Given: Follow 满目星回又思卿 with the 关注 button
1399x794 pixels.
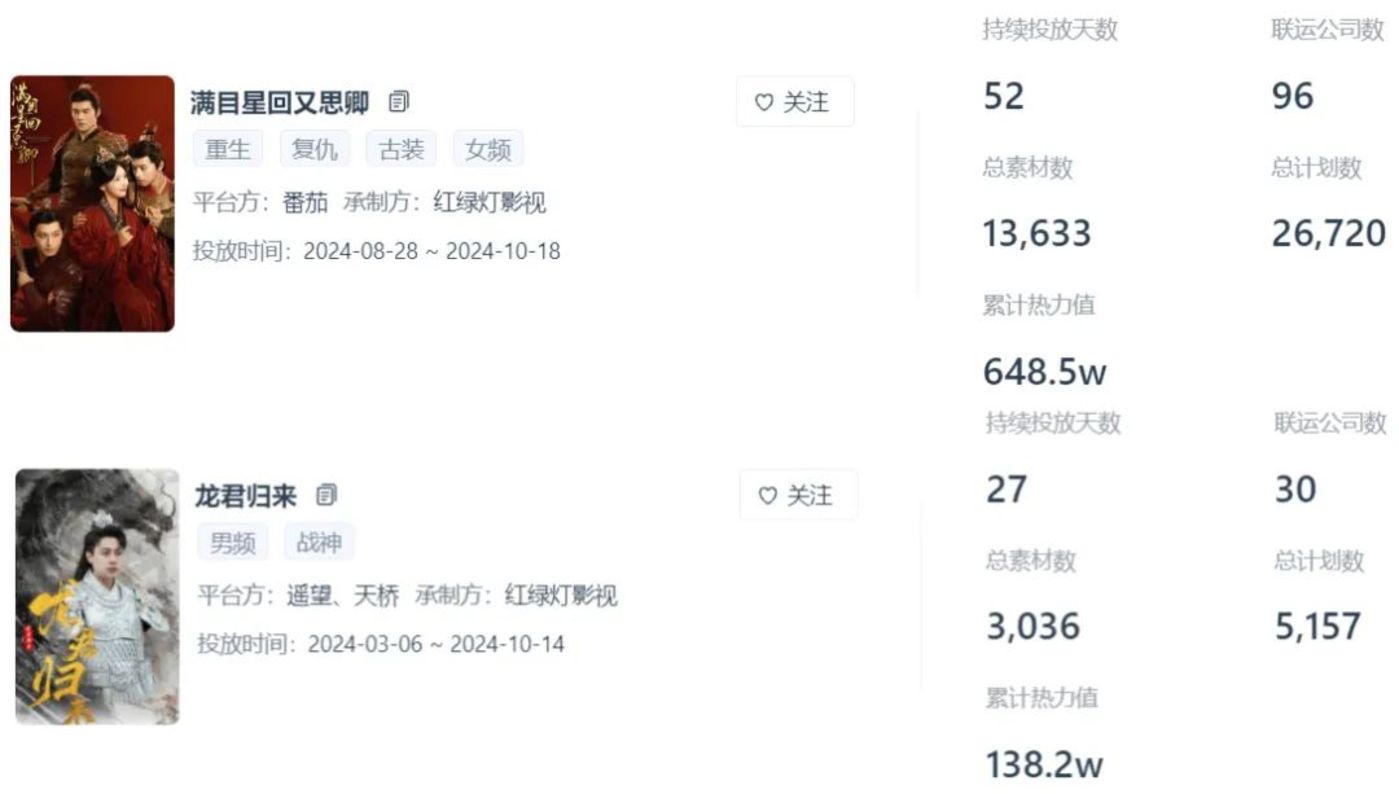Looking at the screenshot, I should [795, 102].
